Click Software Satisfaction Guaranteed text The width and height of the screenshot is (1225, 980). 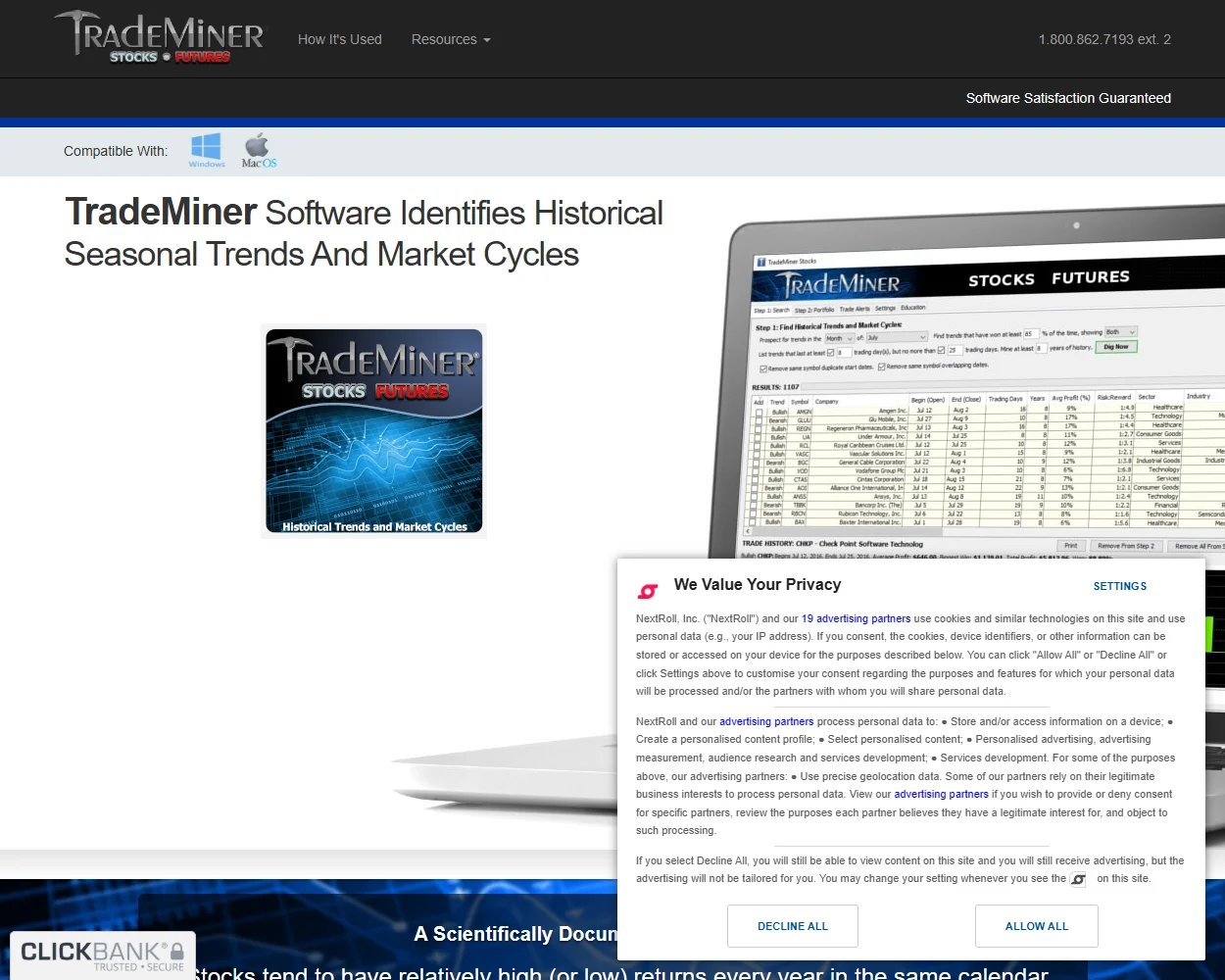click(1068, 98)
